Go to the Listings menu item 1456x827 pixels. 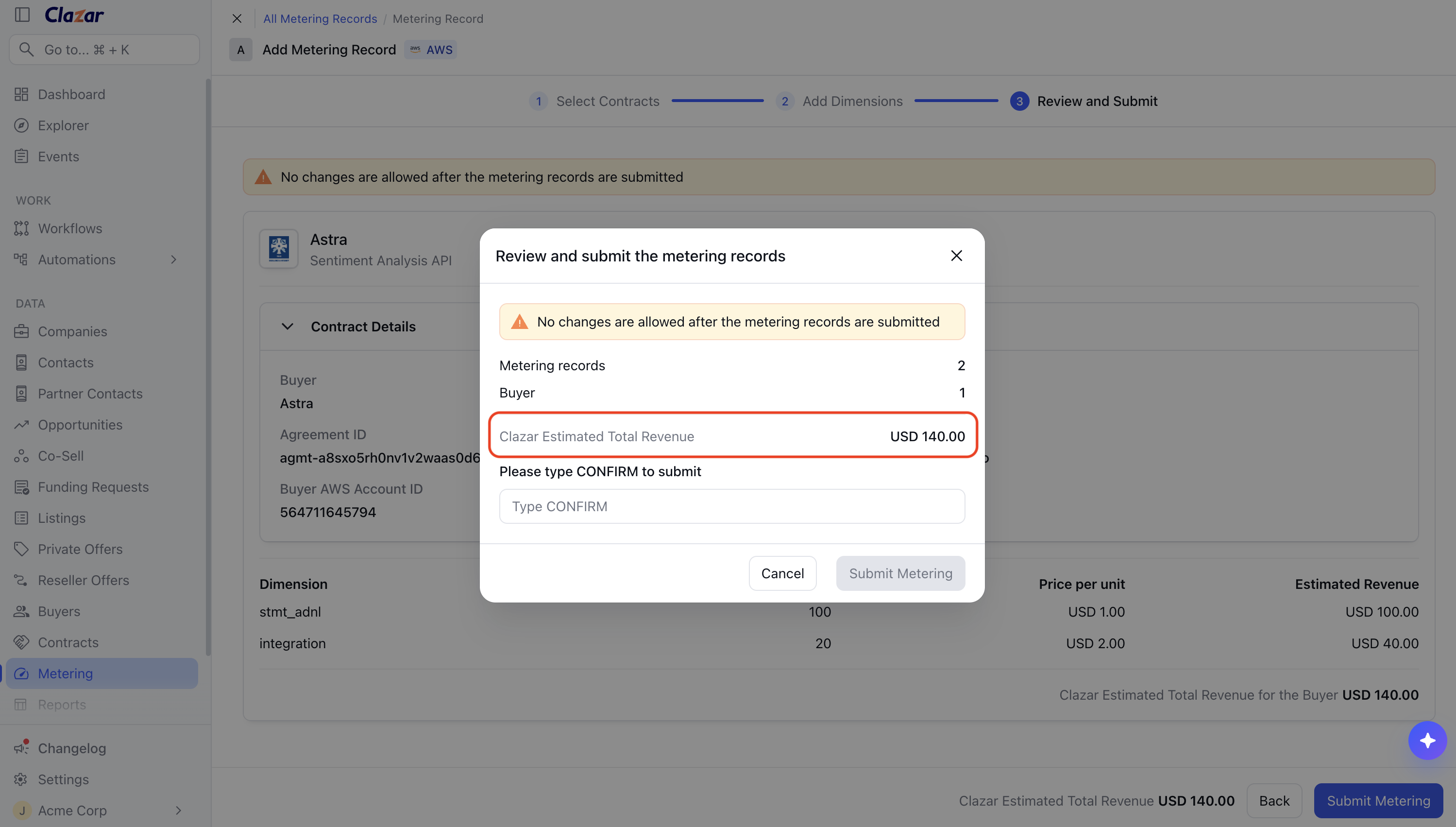[x=102, y=518]
